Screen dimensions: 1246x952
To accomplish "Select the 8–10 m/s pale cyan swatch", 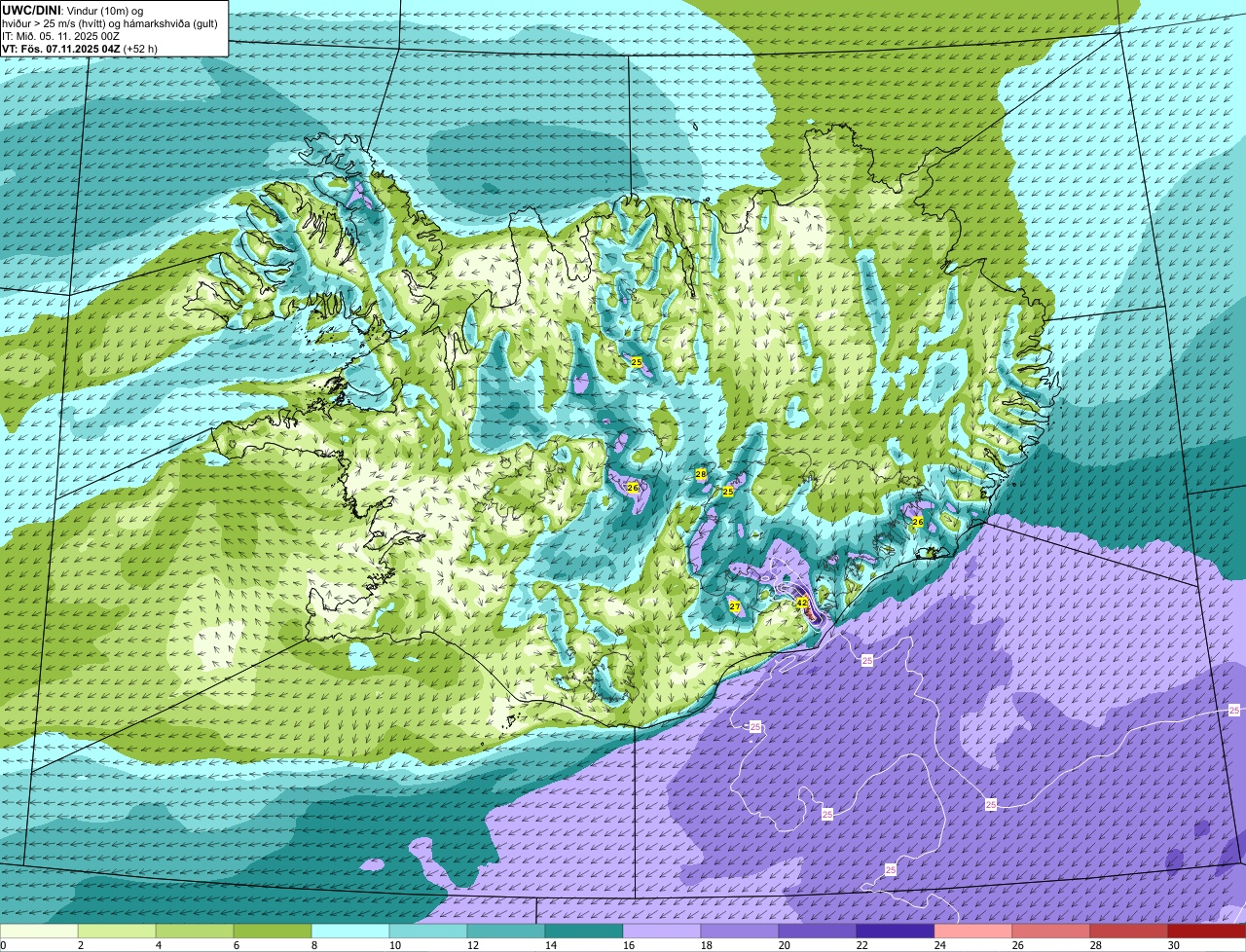I will tap(350, 931).
